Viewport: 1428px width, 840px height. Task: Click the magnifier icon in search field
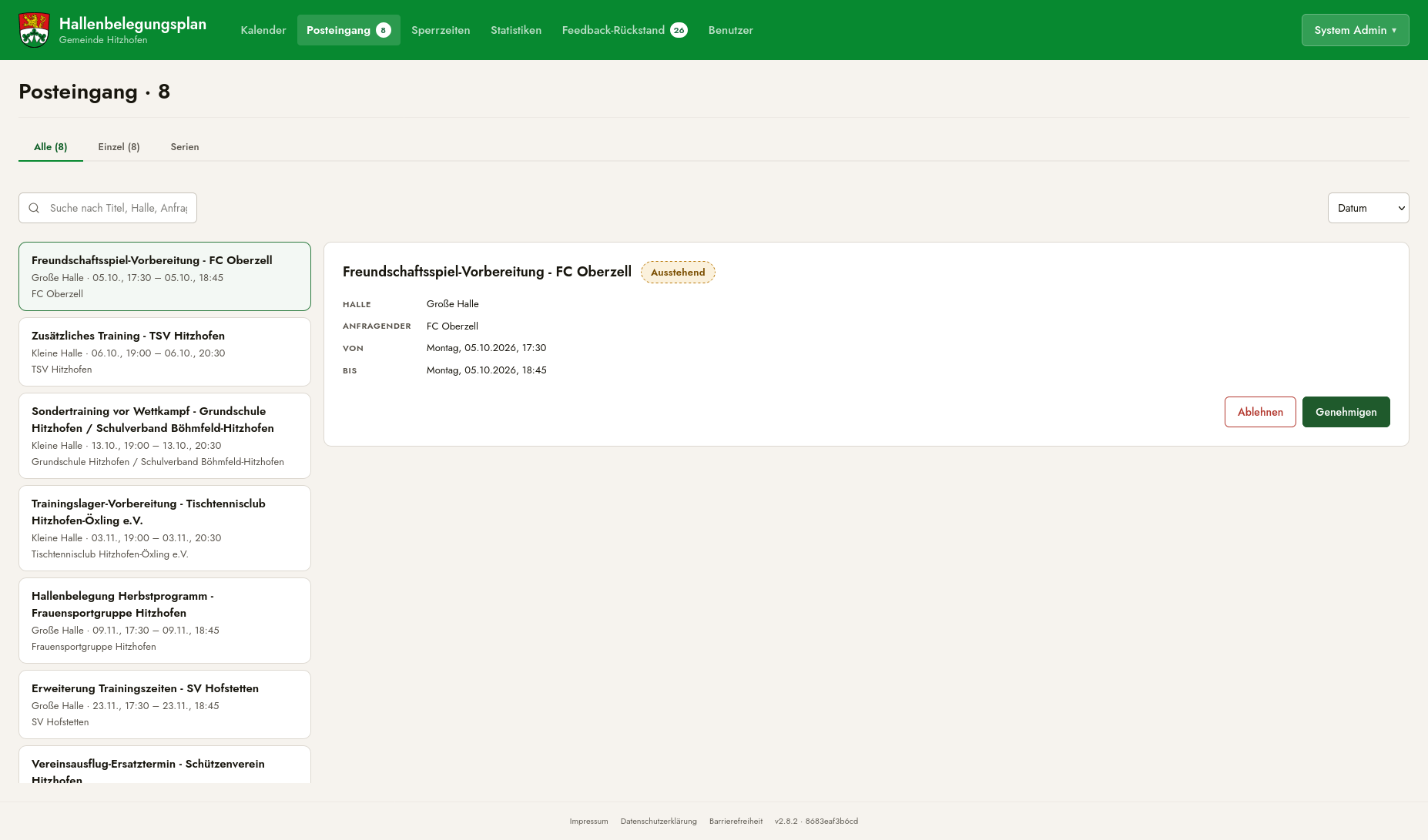34,208
